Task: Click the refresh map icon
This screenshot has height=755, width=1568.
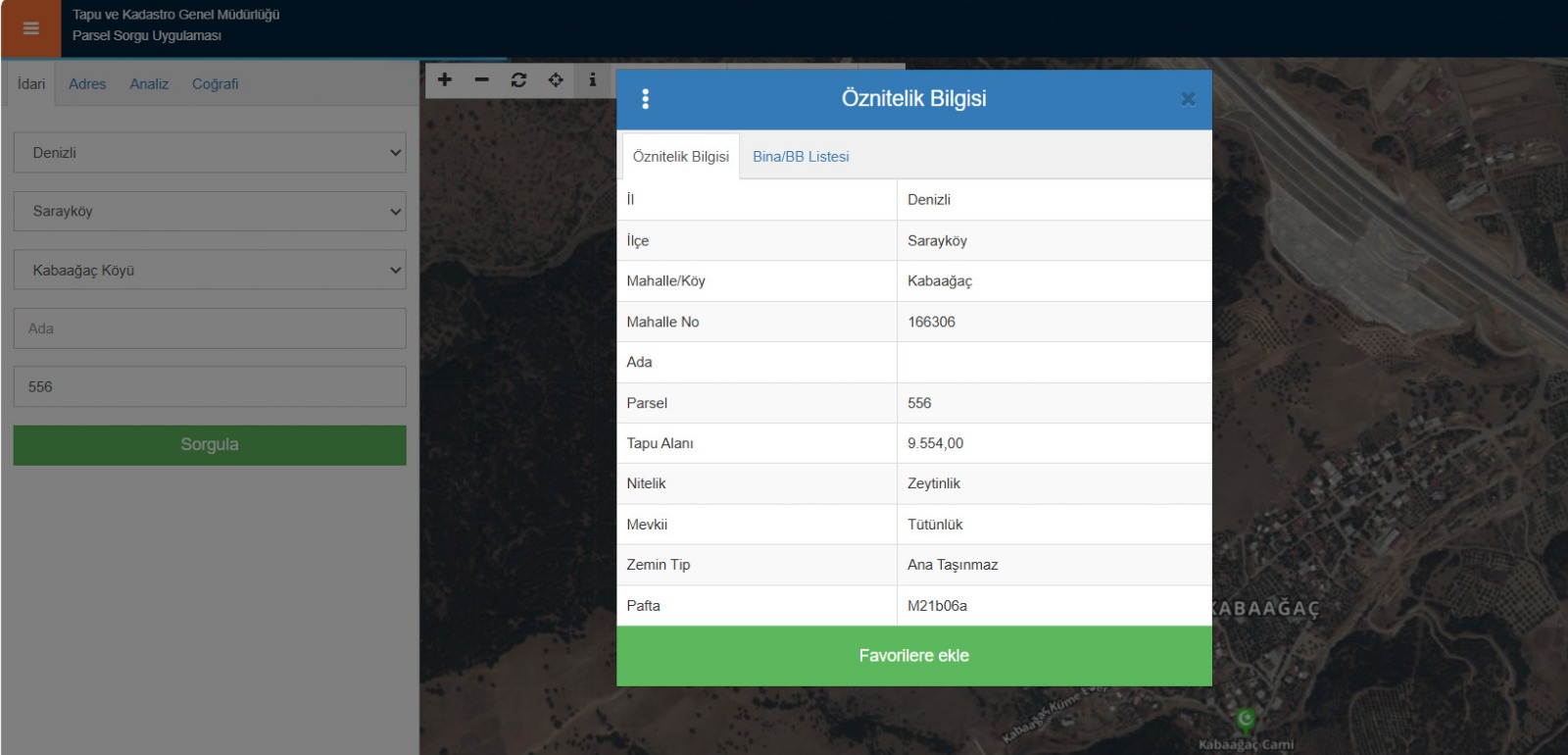Action: click(518, 79)
